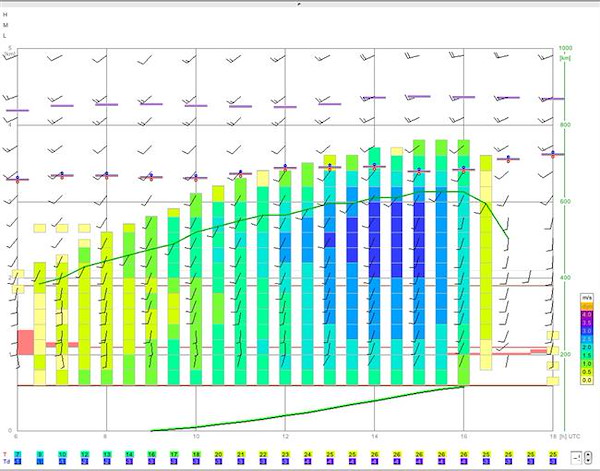
Task: Click the 12 hour mark on the time axis
Action: (x=285, y=436)
